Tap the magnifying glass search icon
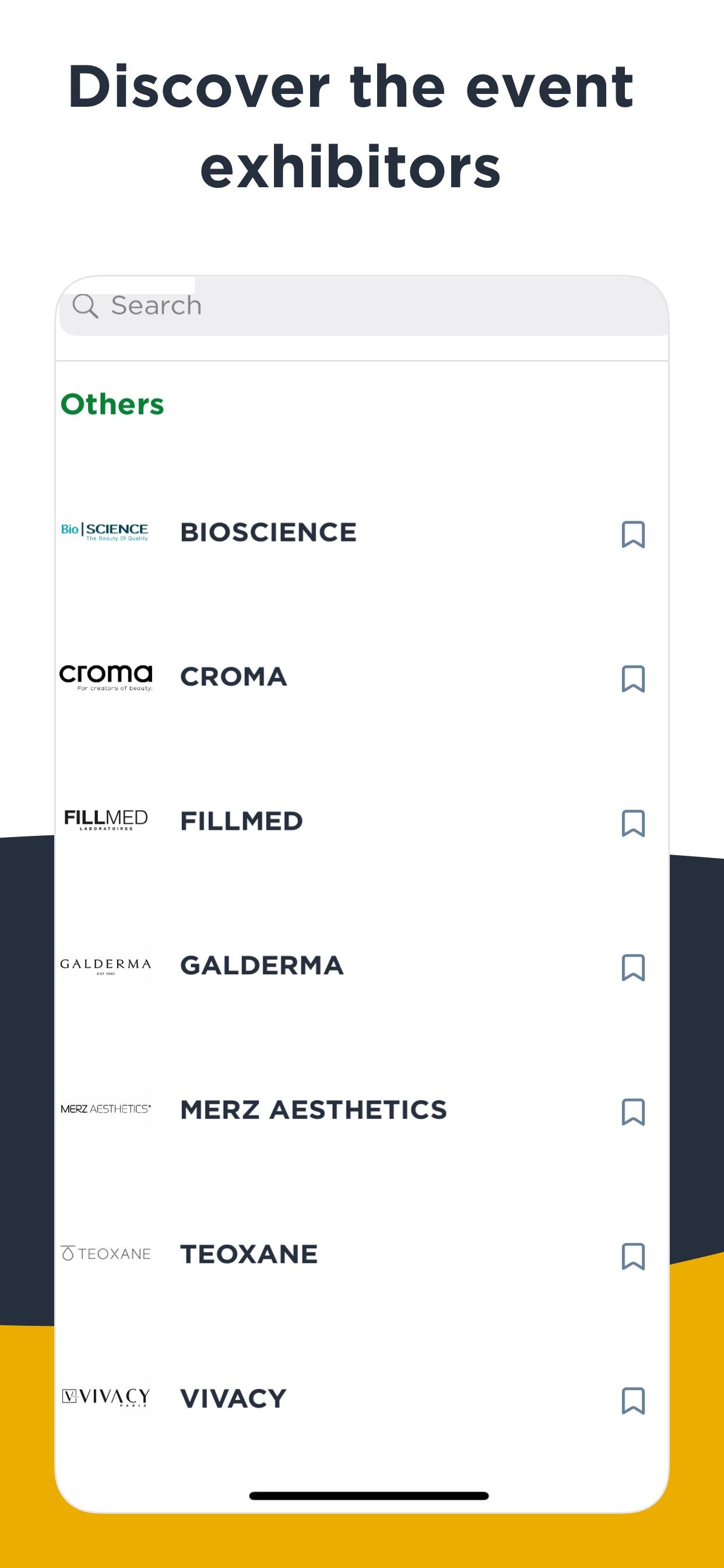This screenshot has height=1568, width=724. tap(85, 306)
